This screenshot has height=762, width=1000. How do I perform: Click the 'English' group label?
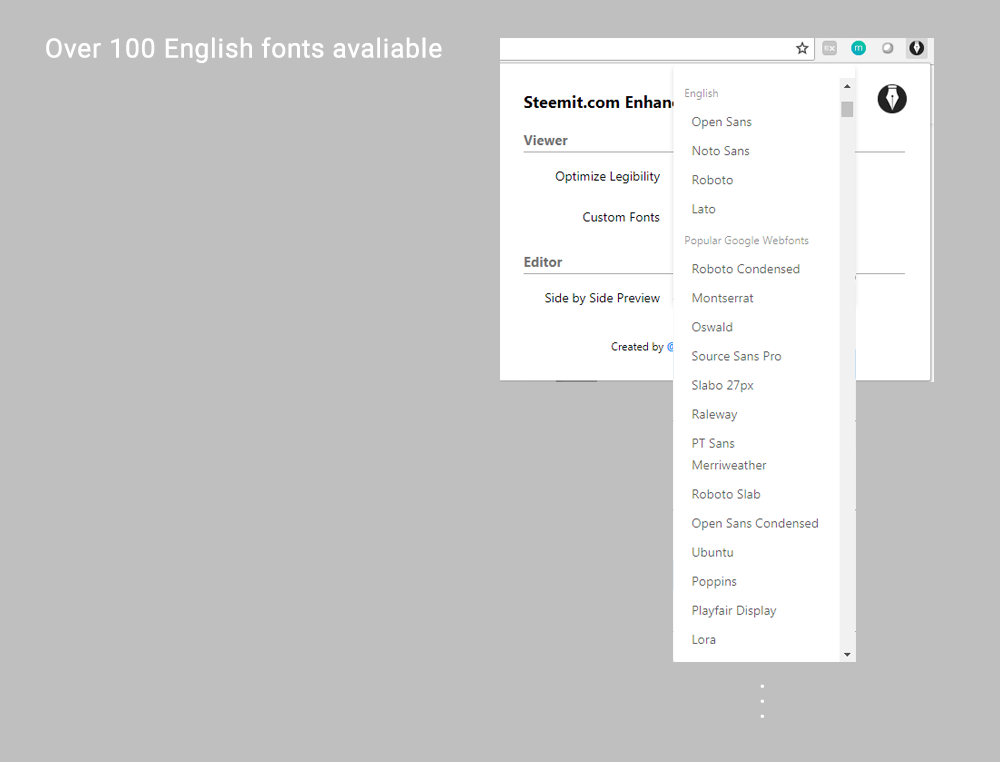point(701,93)
